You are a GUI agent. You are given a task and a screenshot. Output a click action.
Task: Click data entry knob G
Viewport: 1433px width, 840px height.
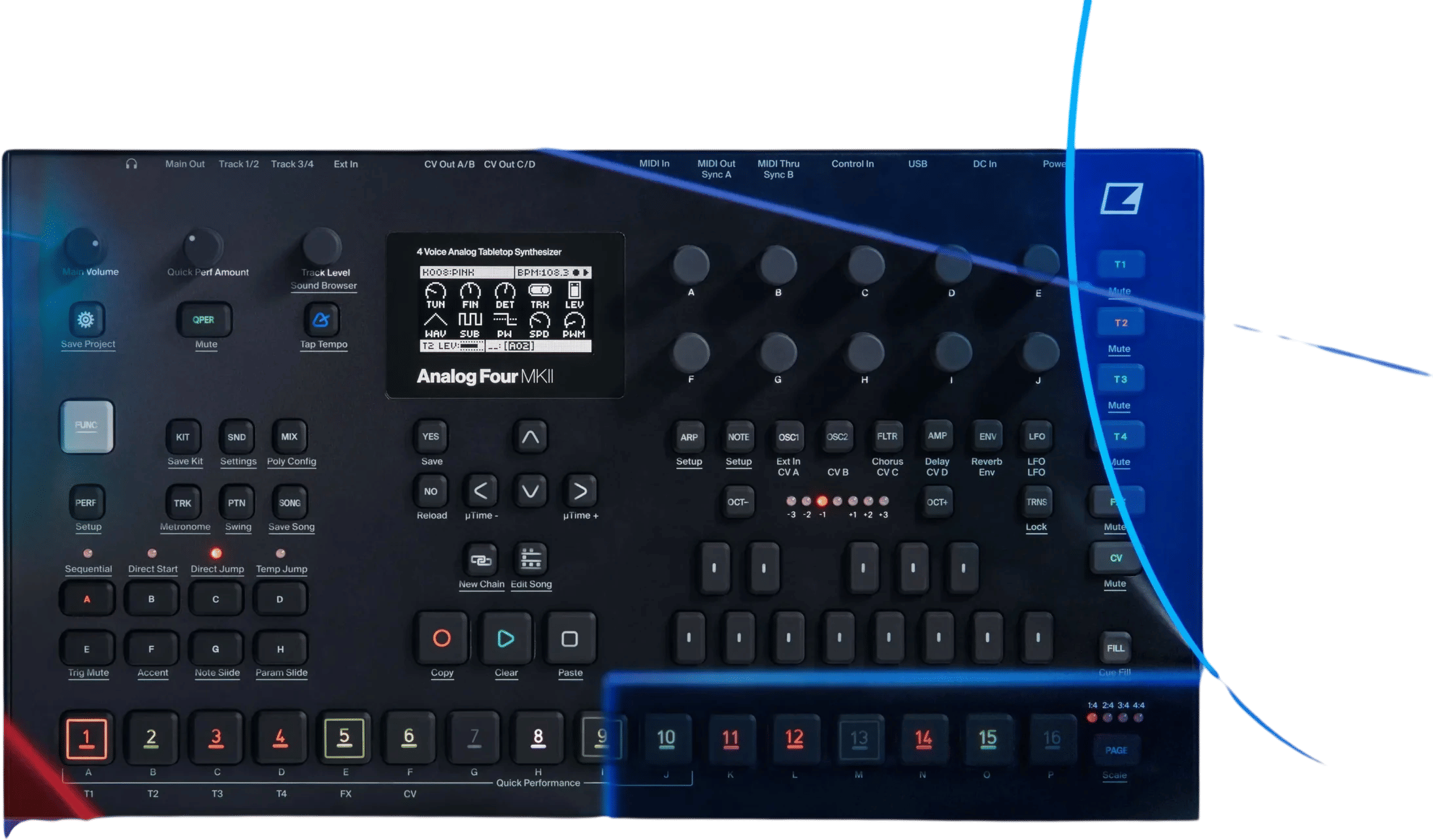tap(778, 352)
